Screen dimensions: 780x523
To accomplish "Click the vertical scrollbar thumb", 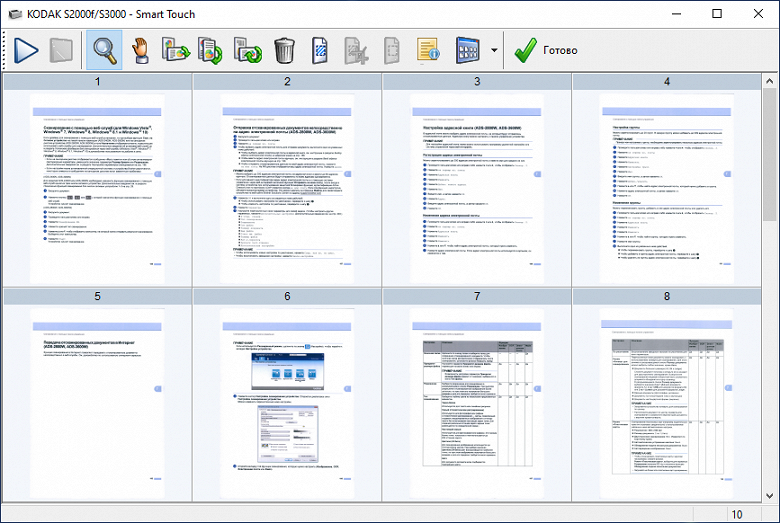I will pos(770,155).
